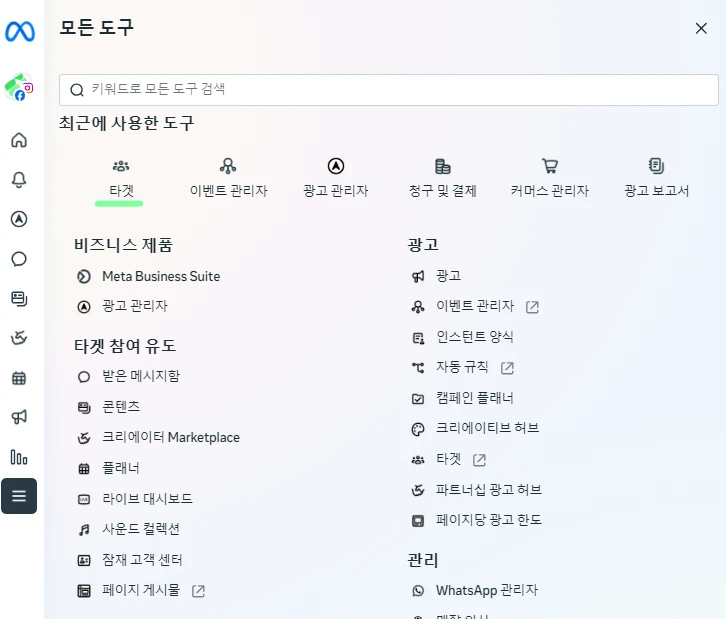Open WhatsApp 관리자 link

[486, 590]
